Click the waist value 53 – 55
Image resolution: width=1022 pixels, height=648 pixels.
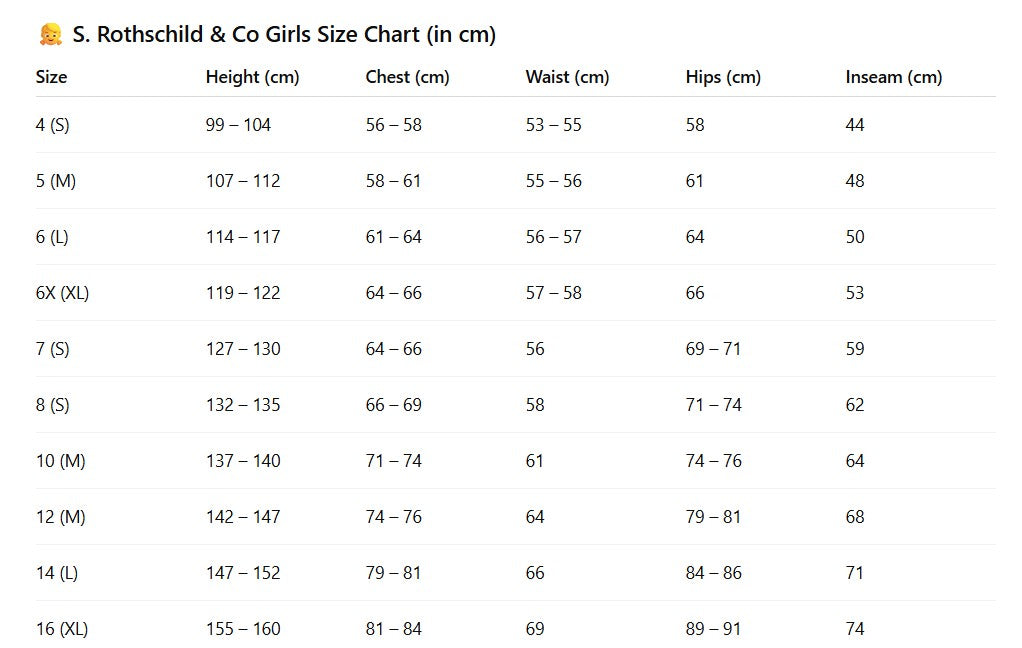point(553,125)
